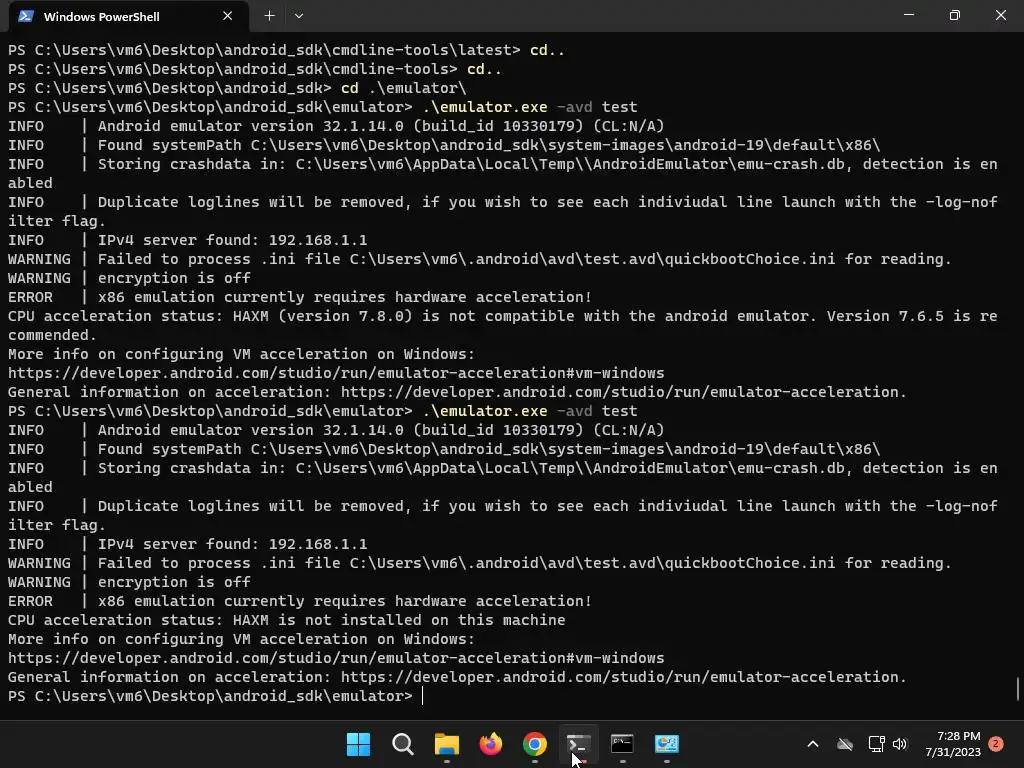Close the Windows PowerShell tab
1024x768 pixels.
click(227, 16)
